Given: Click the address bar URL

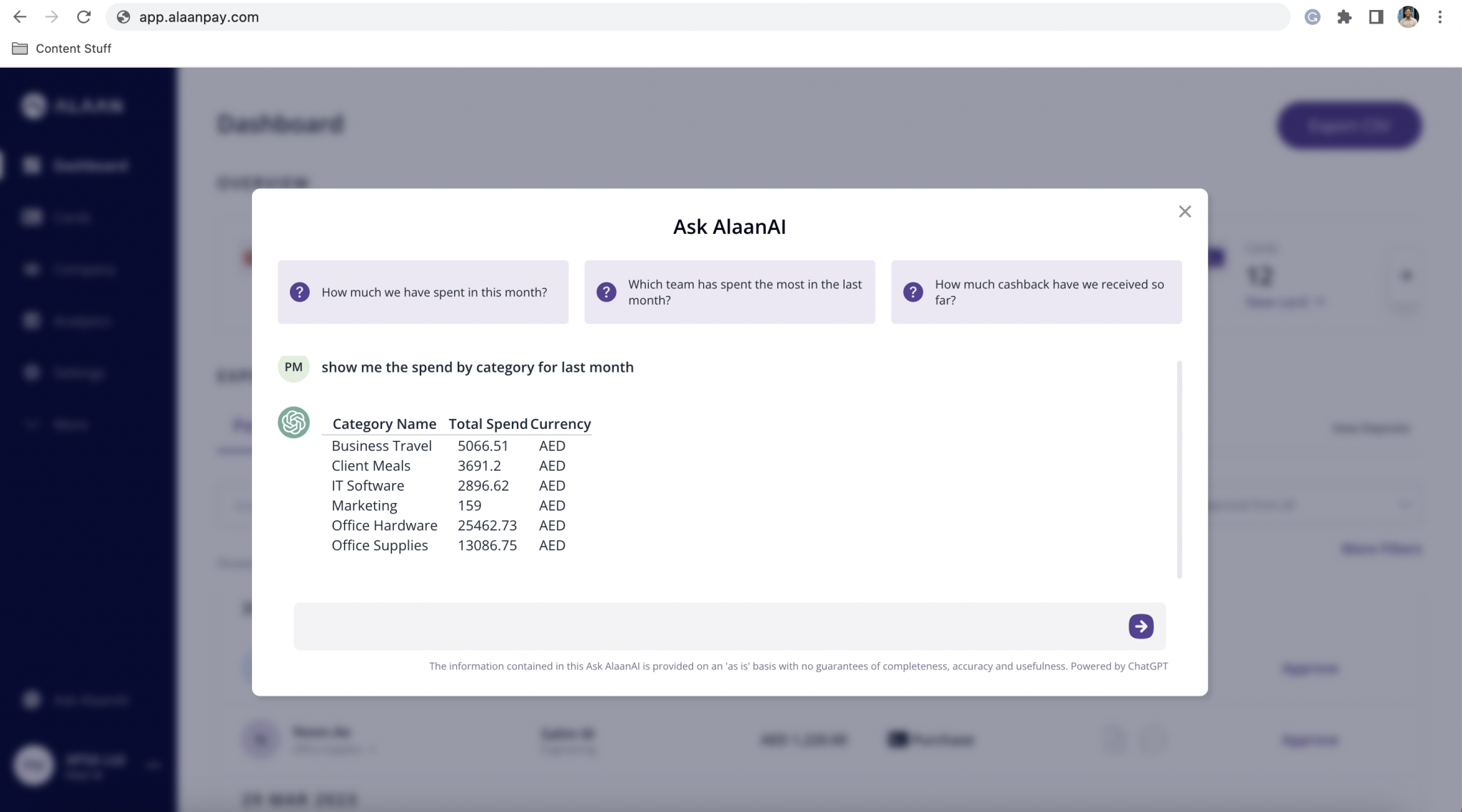Looking at the screenshot, I should [199, 17].
